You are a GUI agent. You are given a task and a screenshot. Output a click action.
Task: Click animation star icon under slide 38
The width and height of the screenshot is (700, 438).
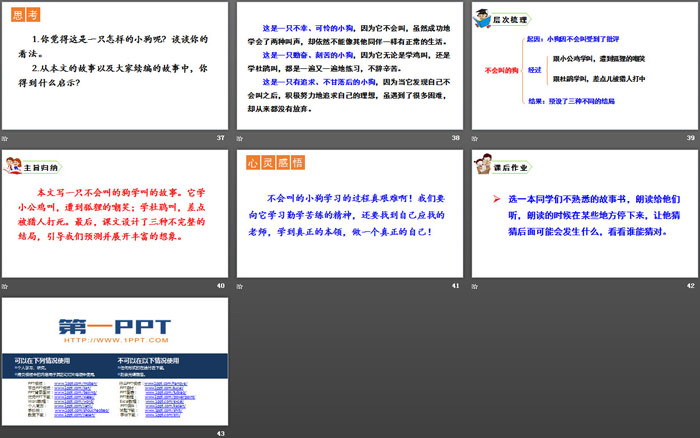(x=240, y=138)
